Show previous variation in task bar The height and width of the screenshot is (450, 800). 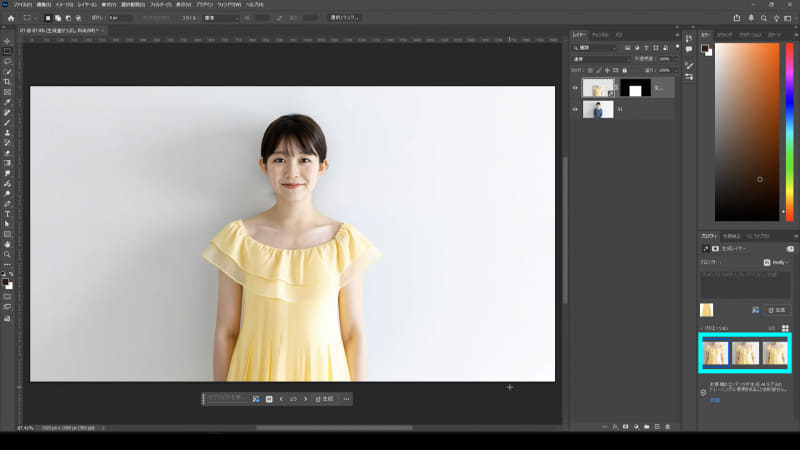click(281, 399)
